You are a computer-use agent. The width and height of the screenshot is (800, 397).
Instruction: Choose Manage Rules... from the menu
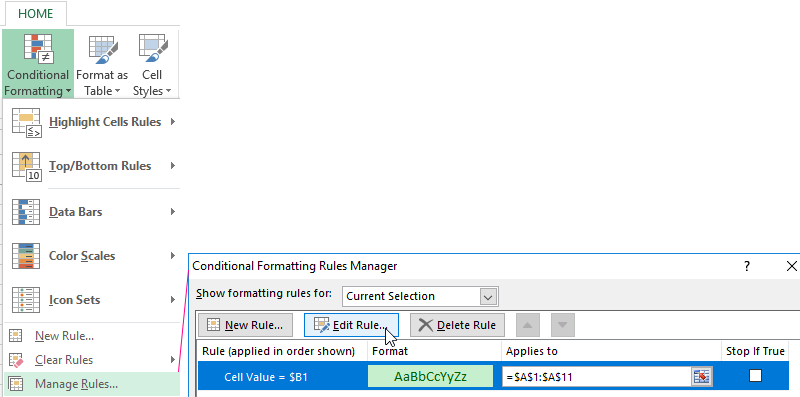pos(92,384)
